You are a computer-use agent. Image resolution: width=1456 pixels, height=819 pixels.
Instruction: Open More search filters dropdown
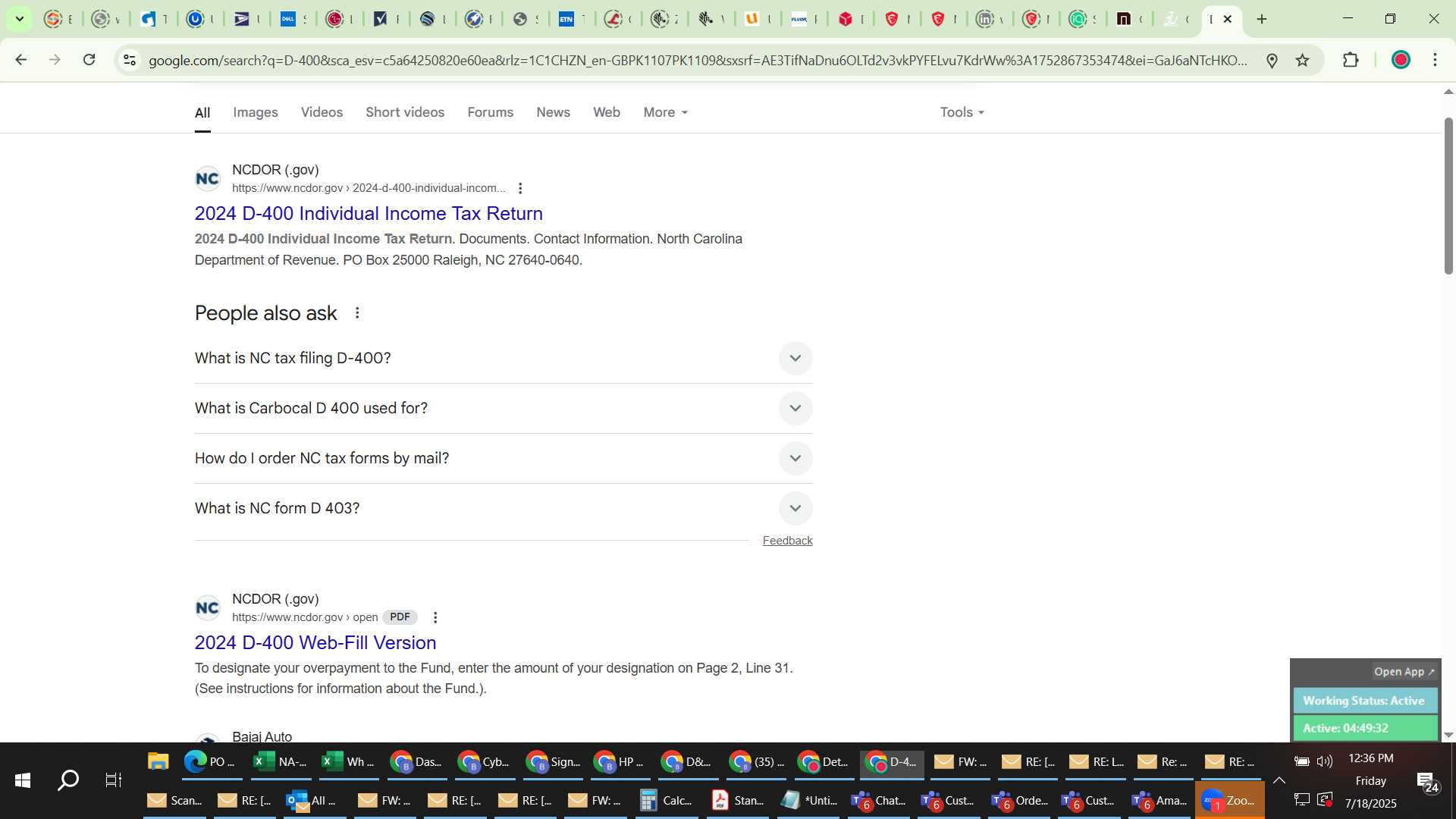point(665,112)
